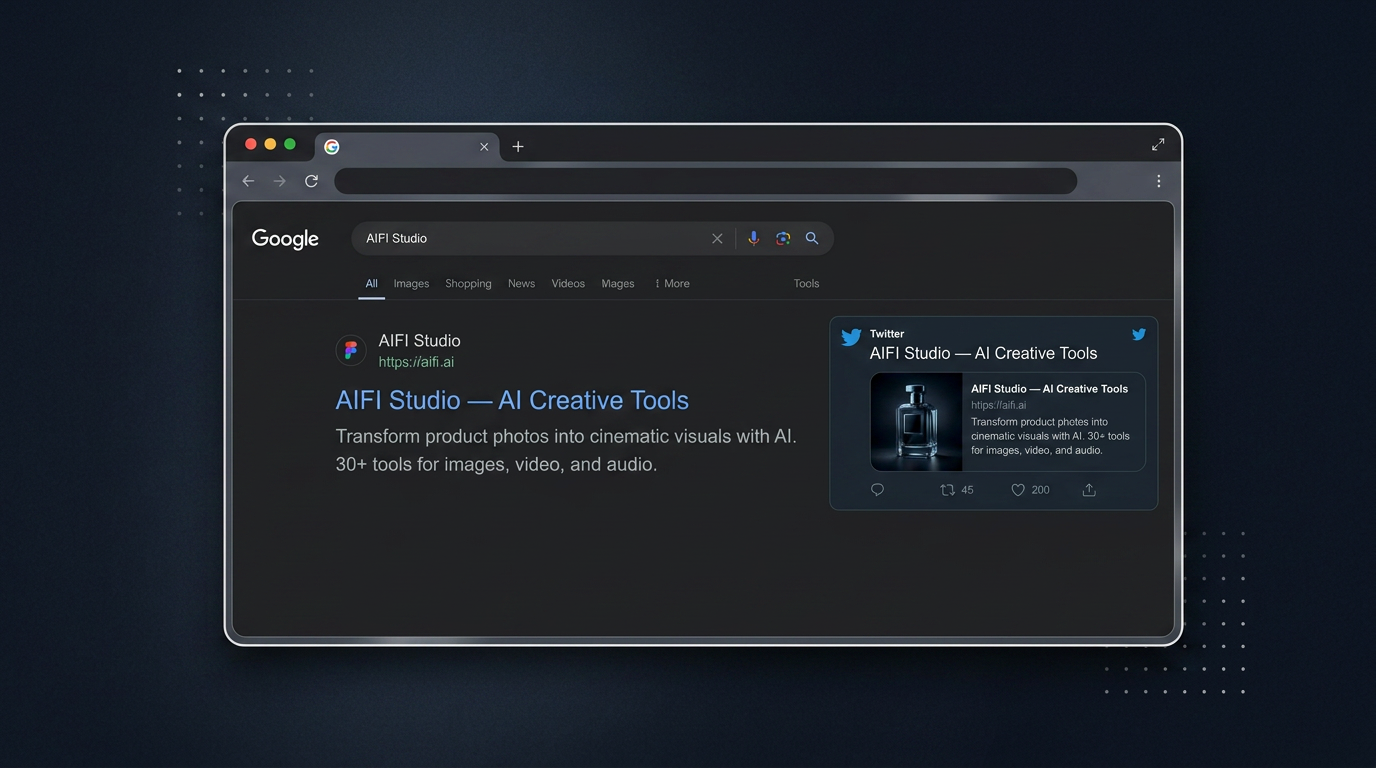
Task: Open the AIFI Studio — AI Creative Tools result
Action: (x=512, y=400)
